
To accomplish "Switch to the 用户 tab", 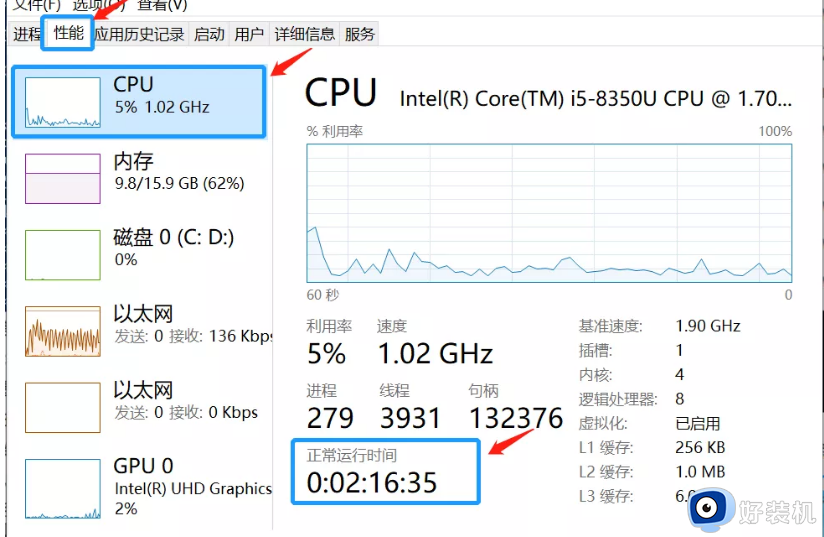I will point(249,34).
